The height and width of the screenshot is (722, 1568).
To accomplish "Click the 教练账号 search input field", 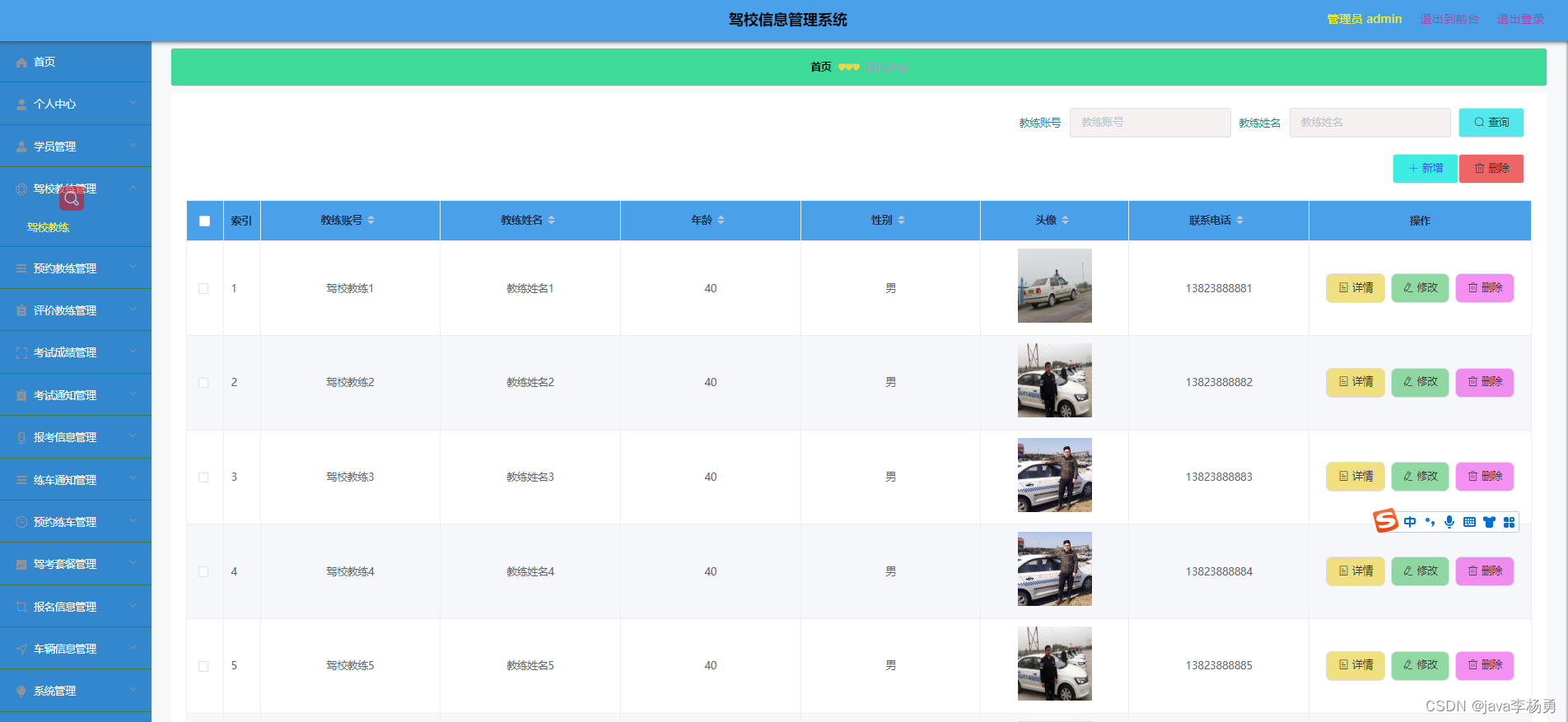I will click(x=1150, y=123).
